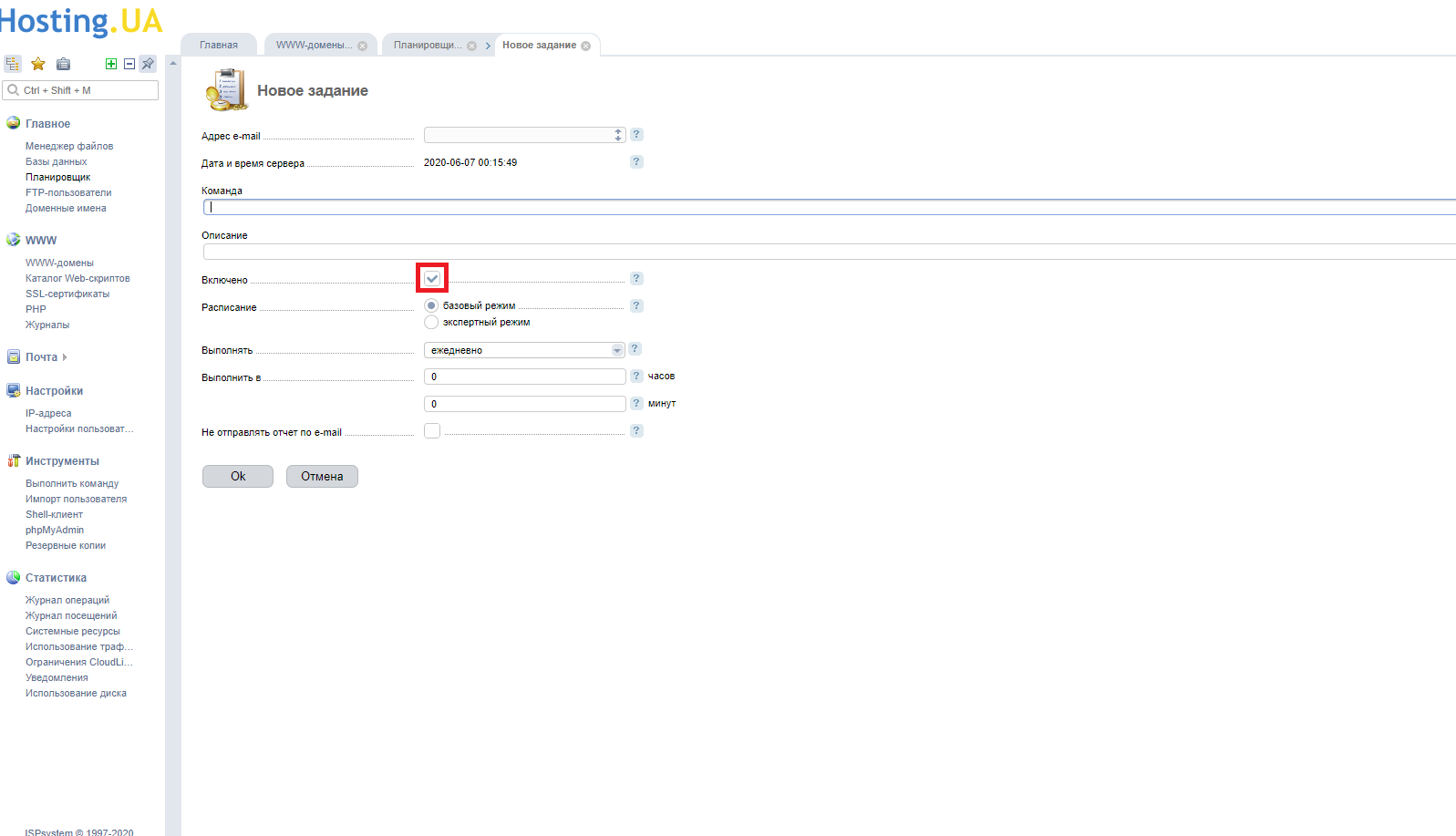Open the favorites star icon in sidebar
The height and width of the screenshot is (836, 1456).
(x=38, y=64)
